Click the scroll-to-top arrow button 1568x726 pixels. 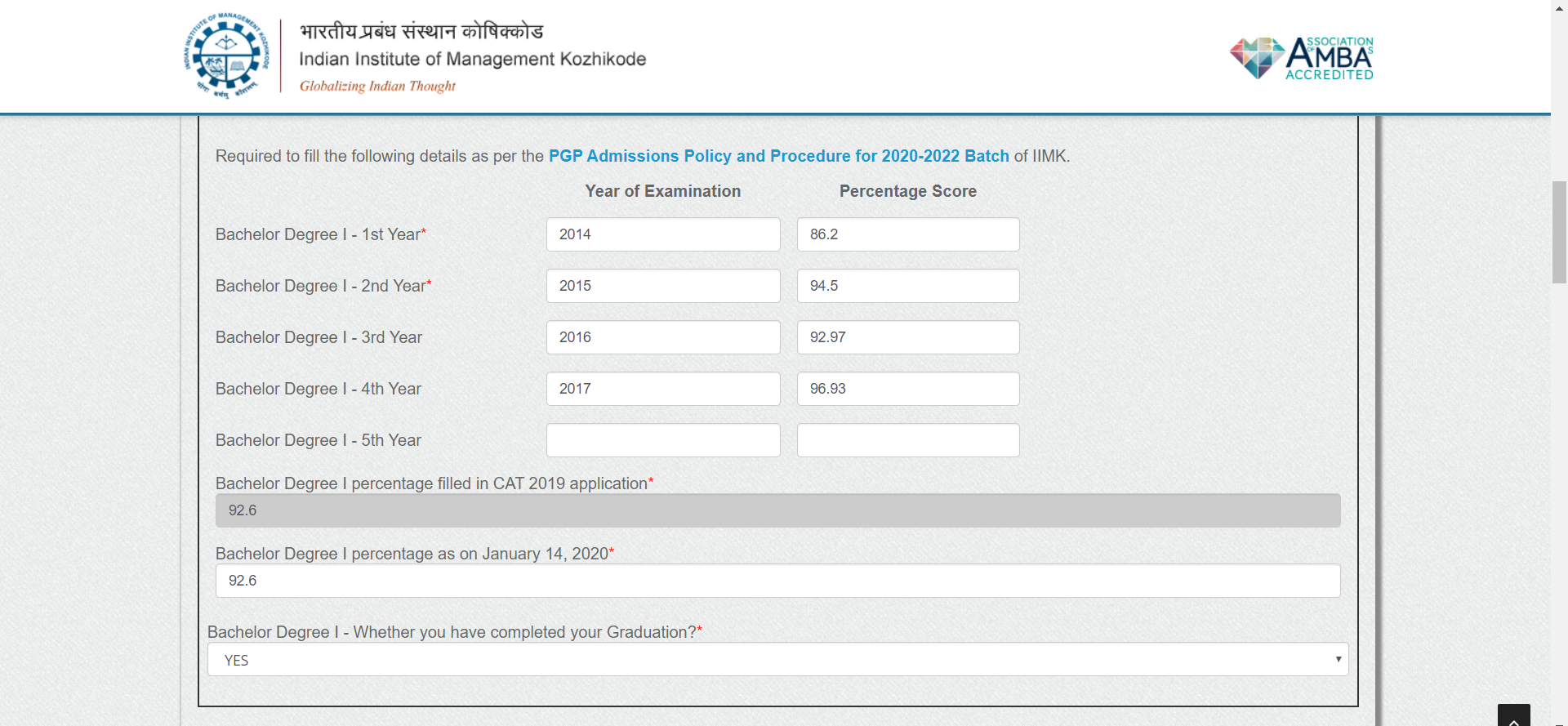point(1513,715)
